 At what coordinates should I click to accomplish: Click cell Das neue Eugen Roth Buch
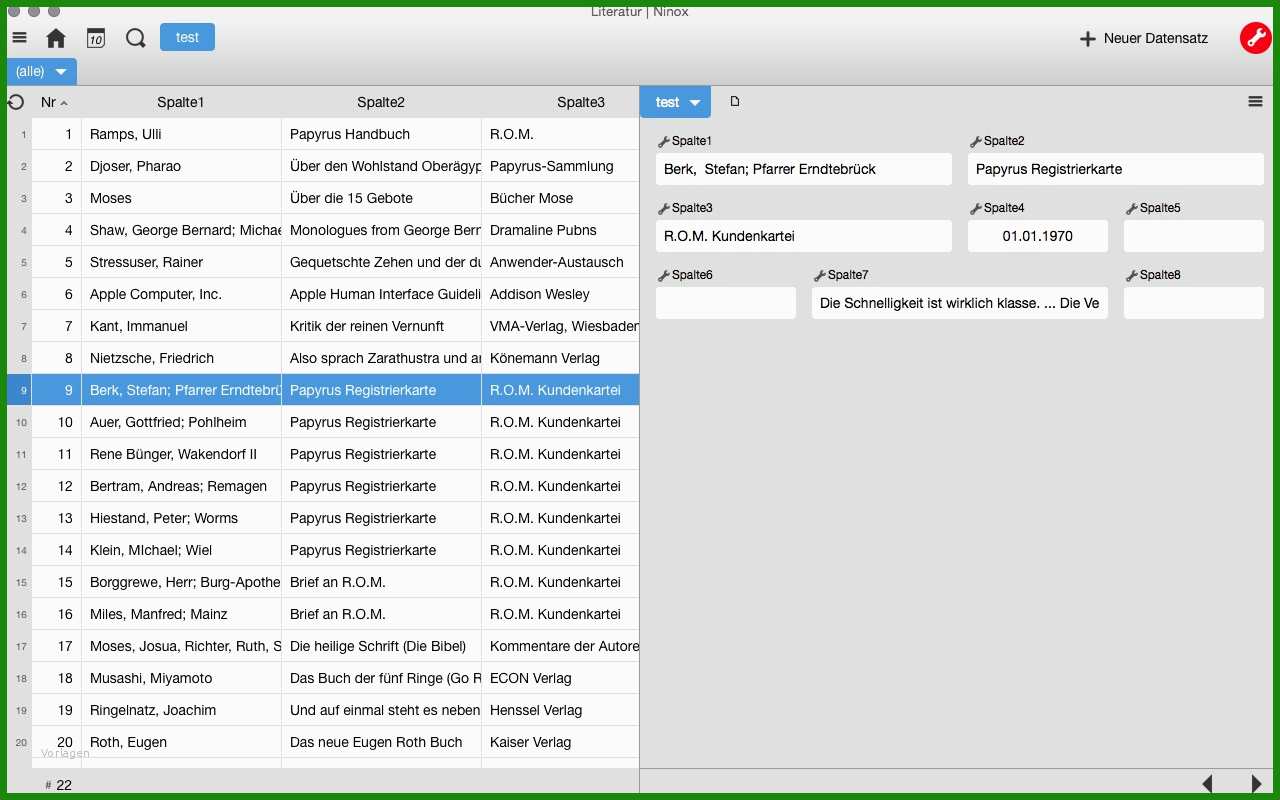[x=381, y=742]
